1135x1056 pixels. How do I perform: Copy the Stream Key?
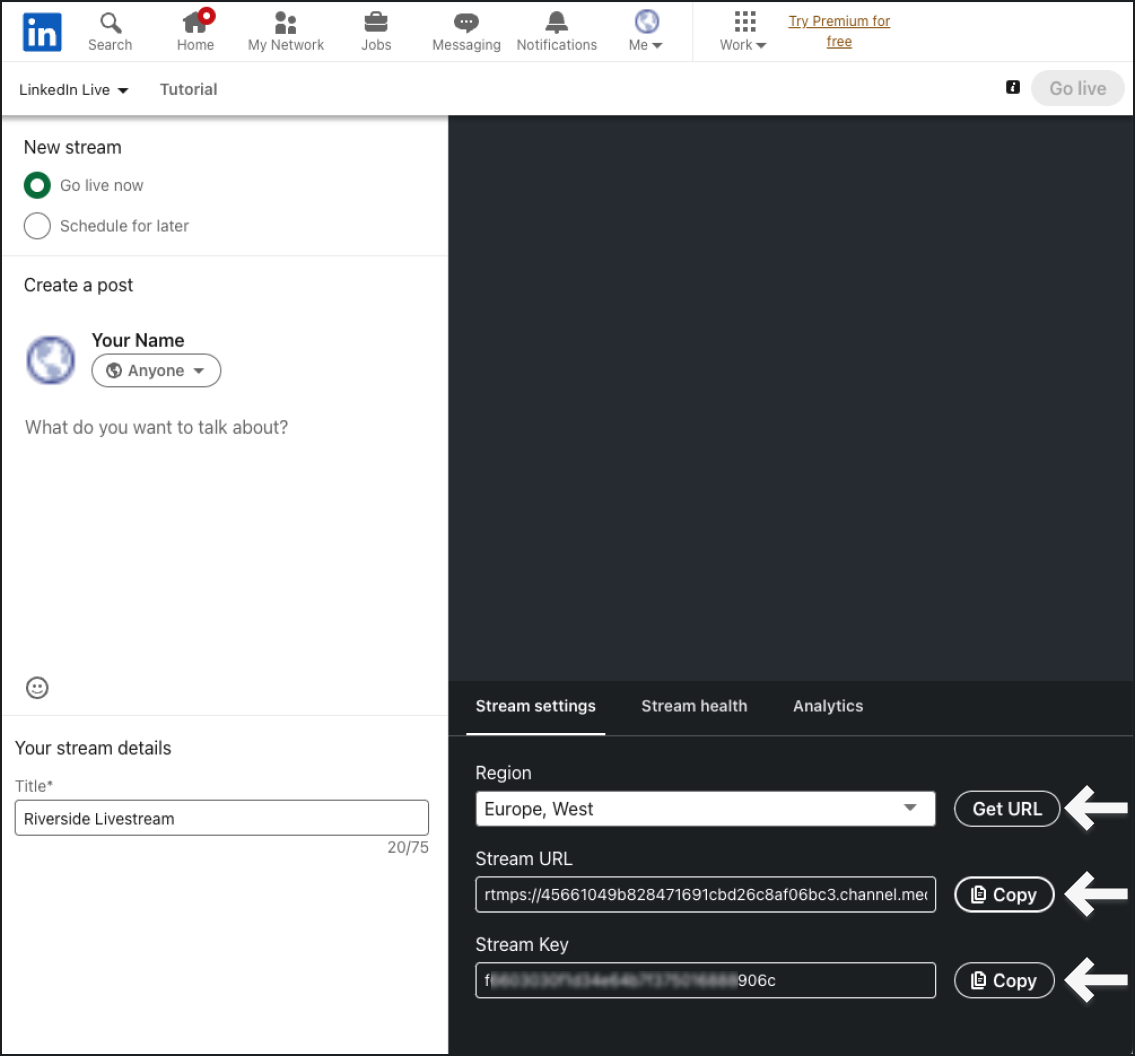pyautogui.click(x=1004, y=981)
